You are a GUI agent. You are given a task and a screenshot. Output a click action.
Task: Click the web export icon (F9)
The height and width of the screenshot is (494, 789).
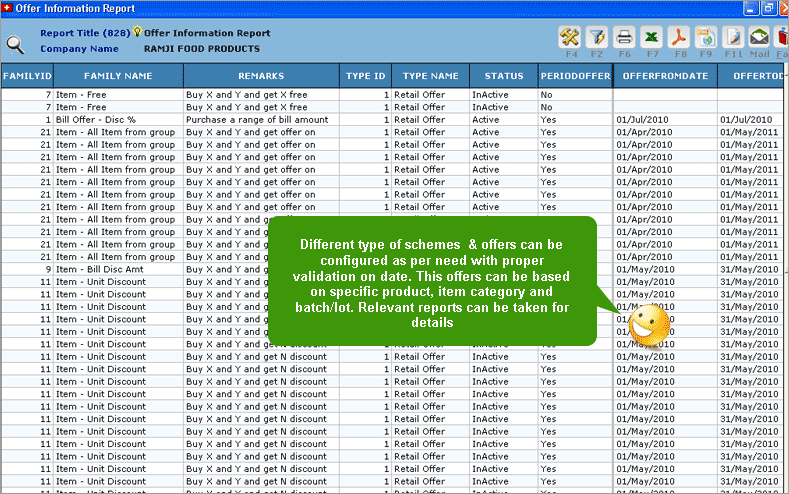[705, 39]
